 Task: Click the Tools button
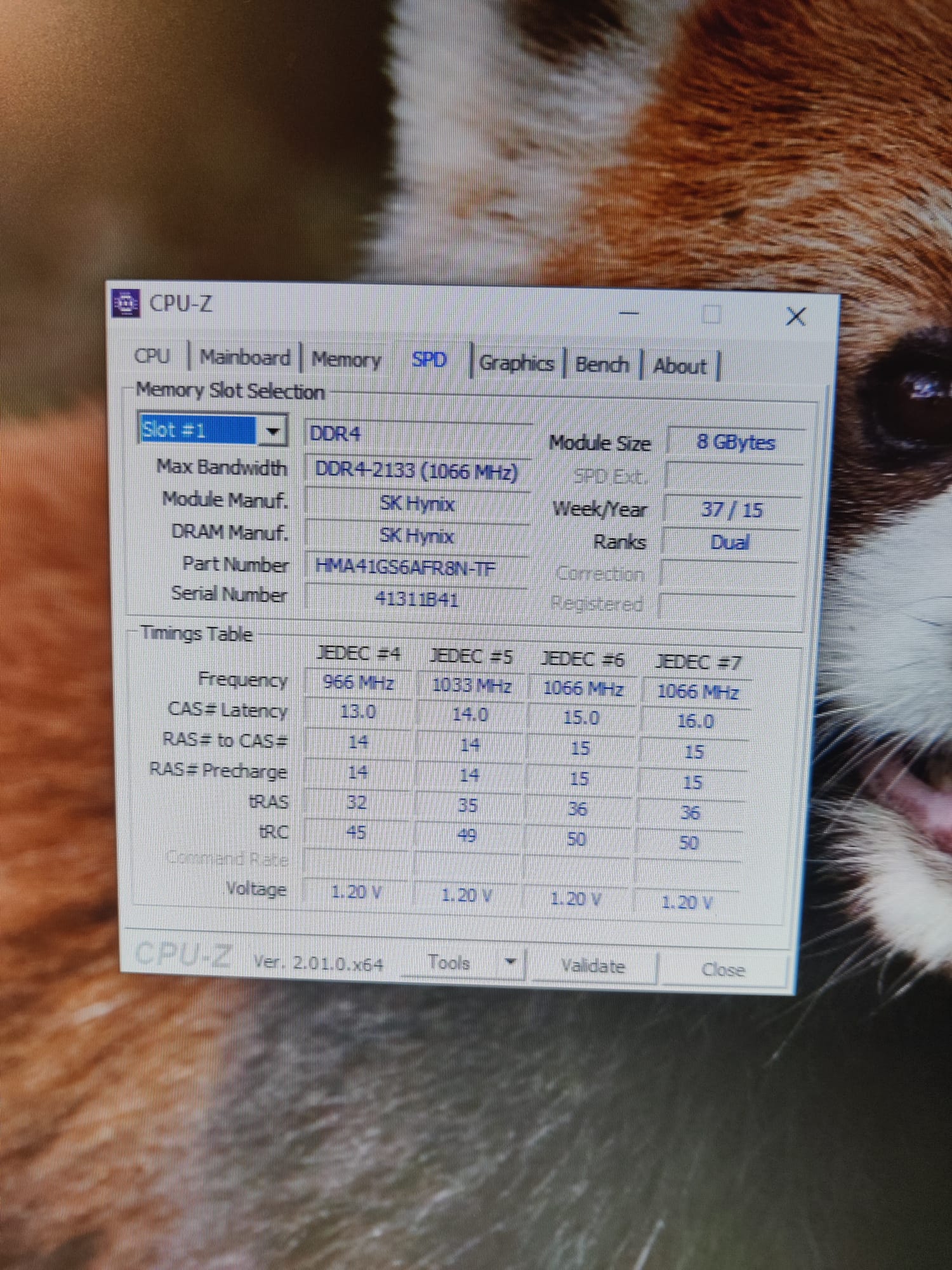(449, 963)
